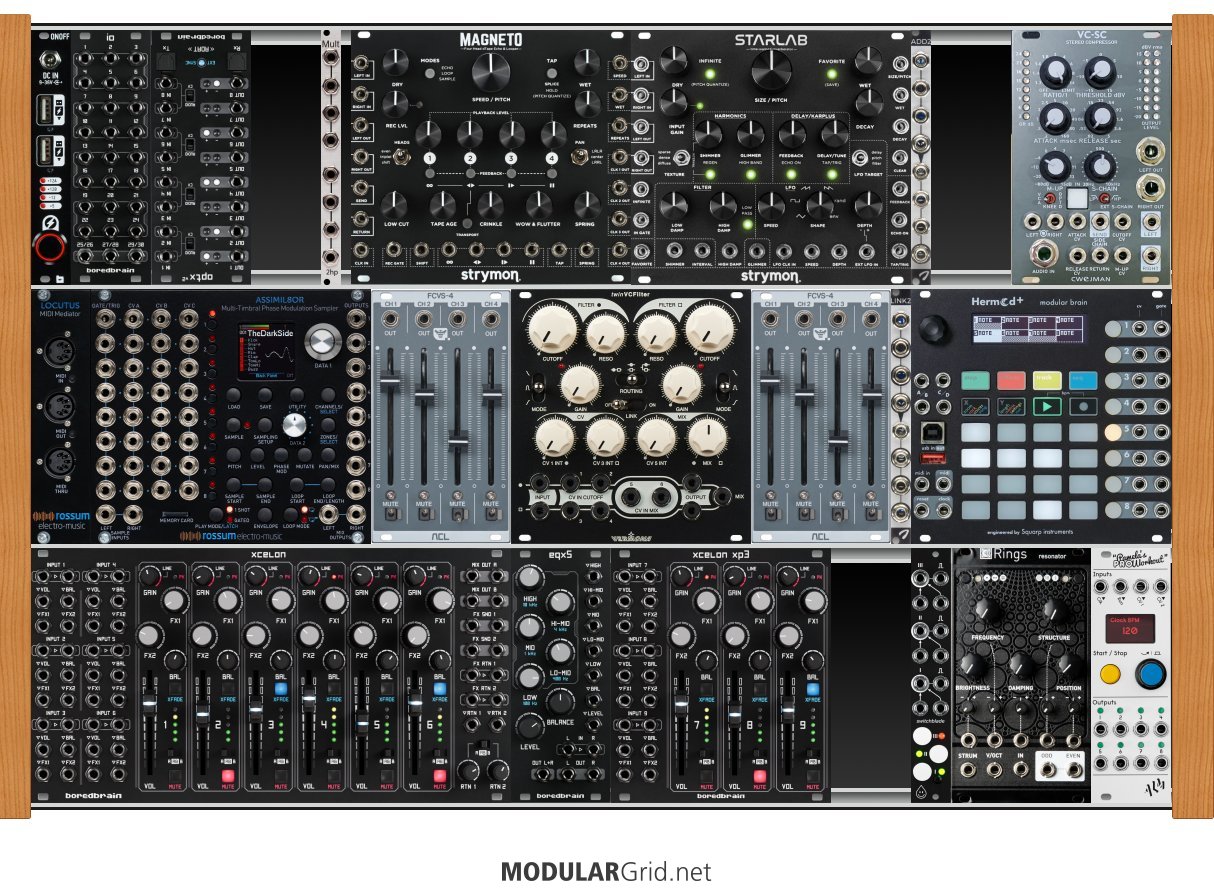Select Hermod+ track 5 button
Screen dimensions: 1214x893
tap(1112, 433)
